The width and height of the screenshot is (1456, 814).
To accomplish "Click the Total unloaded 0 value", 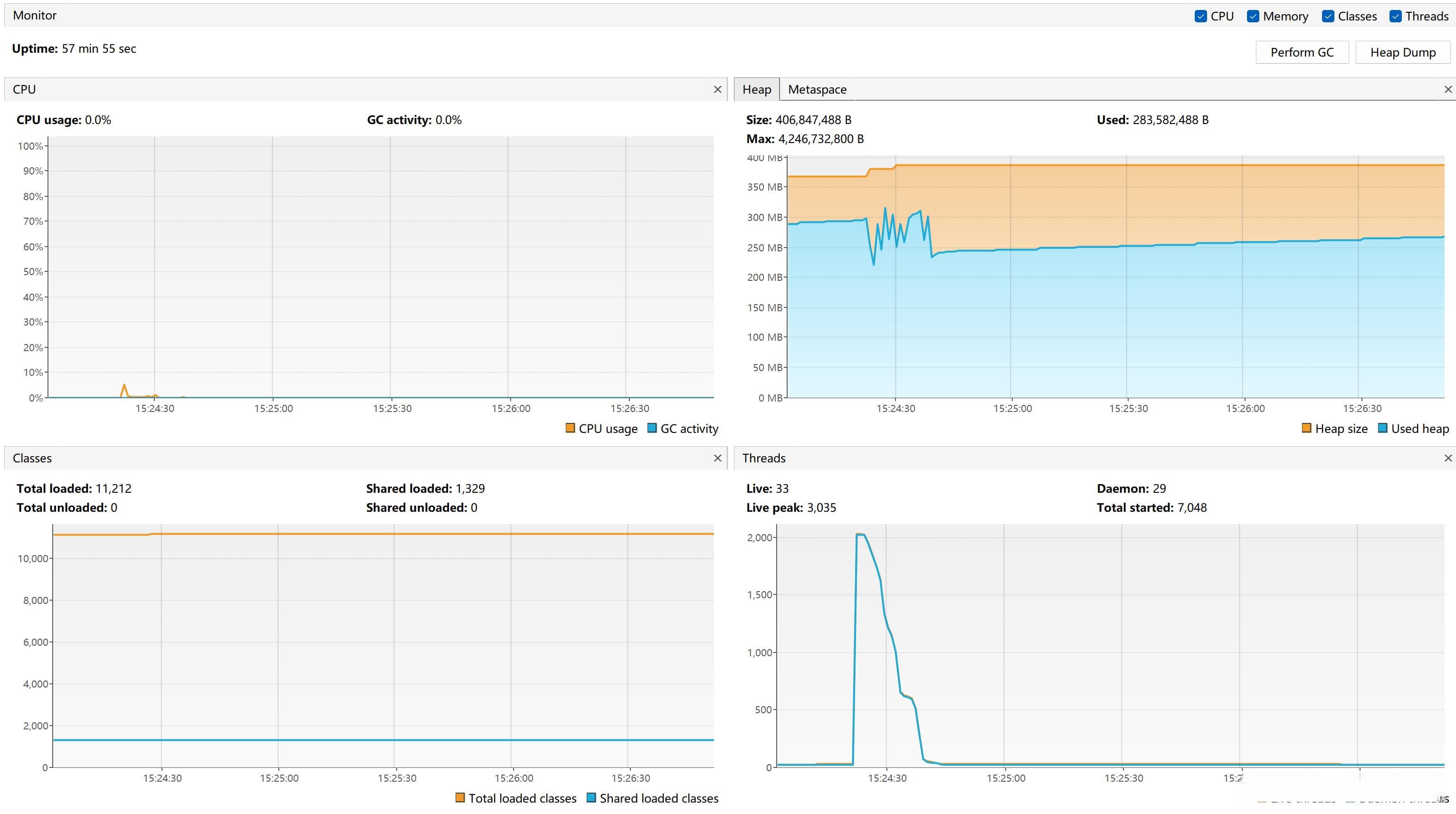I will [x=114, y=508].
